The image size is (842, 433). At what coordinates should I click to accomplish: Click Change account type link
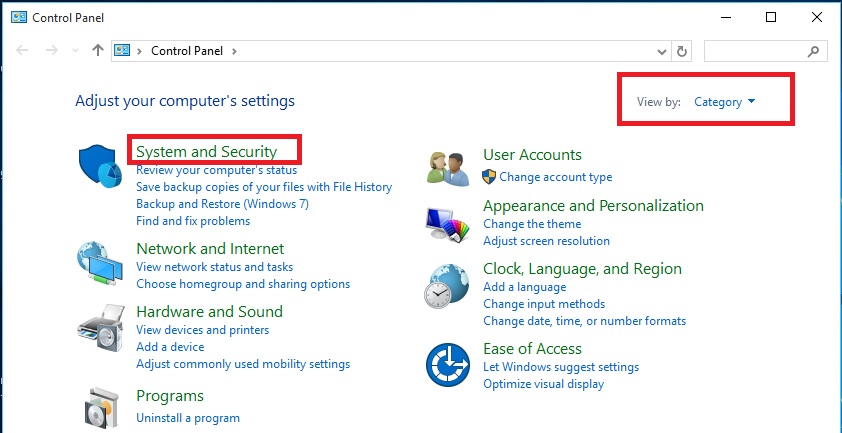[x=555, y=177]
